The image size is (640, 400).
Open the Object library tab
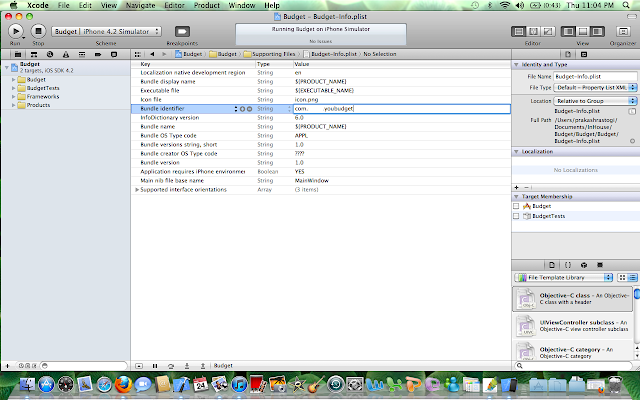click(x=584, y=265)
